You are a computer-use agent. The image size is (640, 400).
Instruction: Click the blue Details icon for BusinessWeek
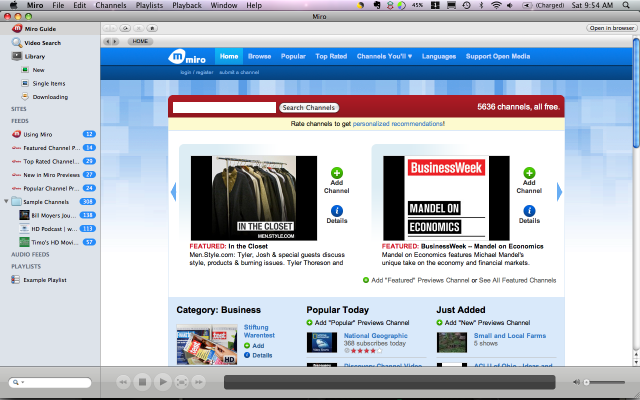(529, 210)
